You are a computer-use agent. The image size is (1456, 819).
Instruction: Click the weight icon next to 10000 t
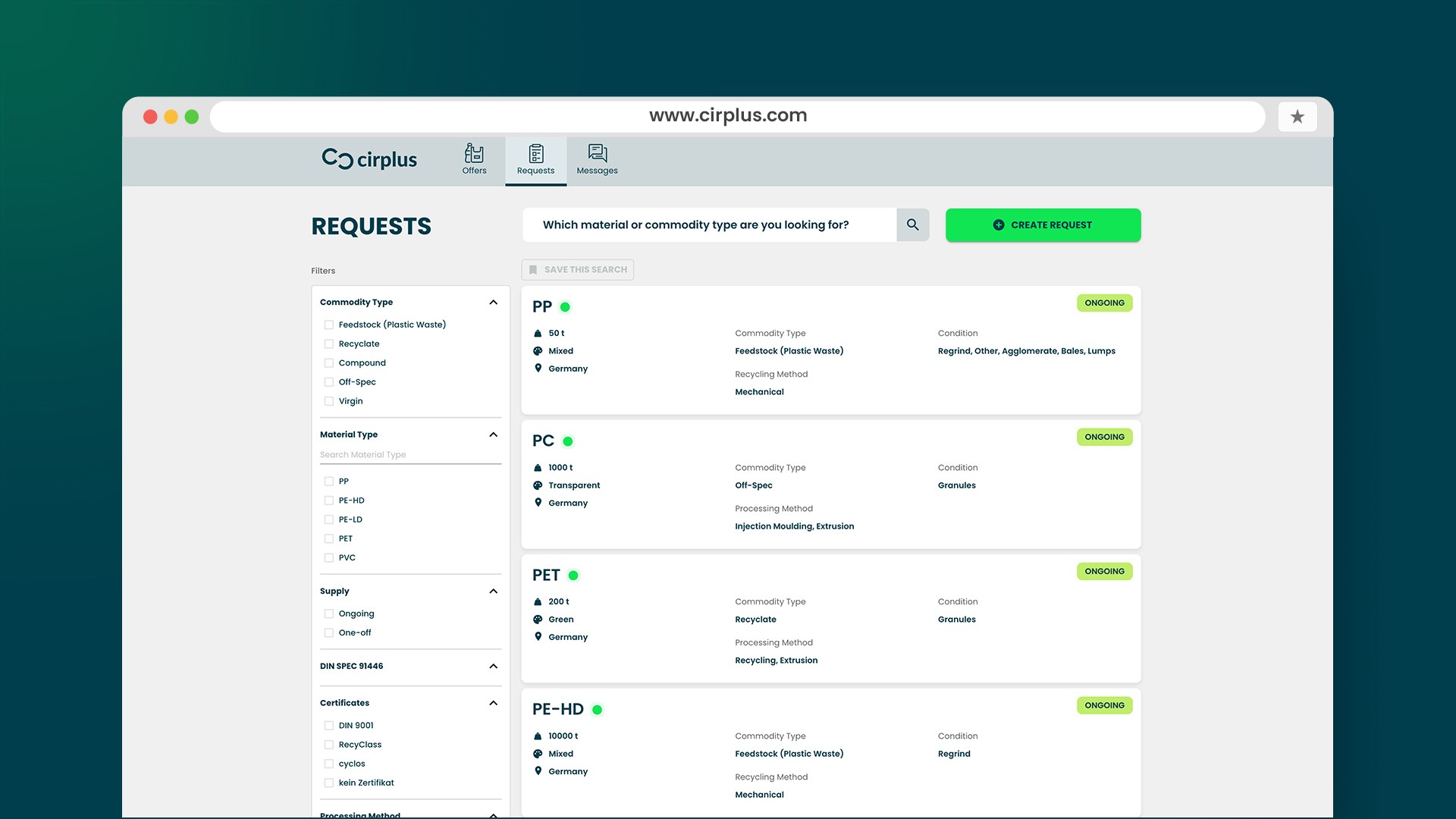tap(538, 736)
